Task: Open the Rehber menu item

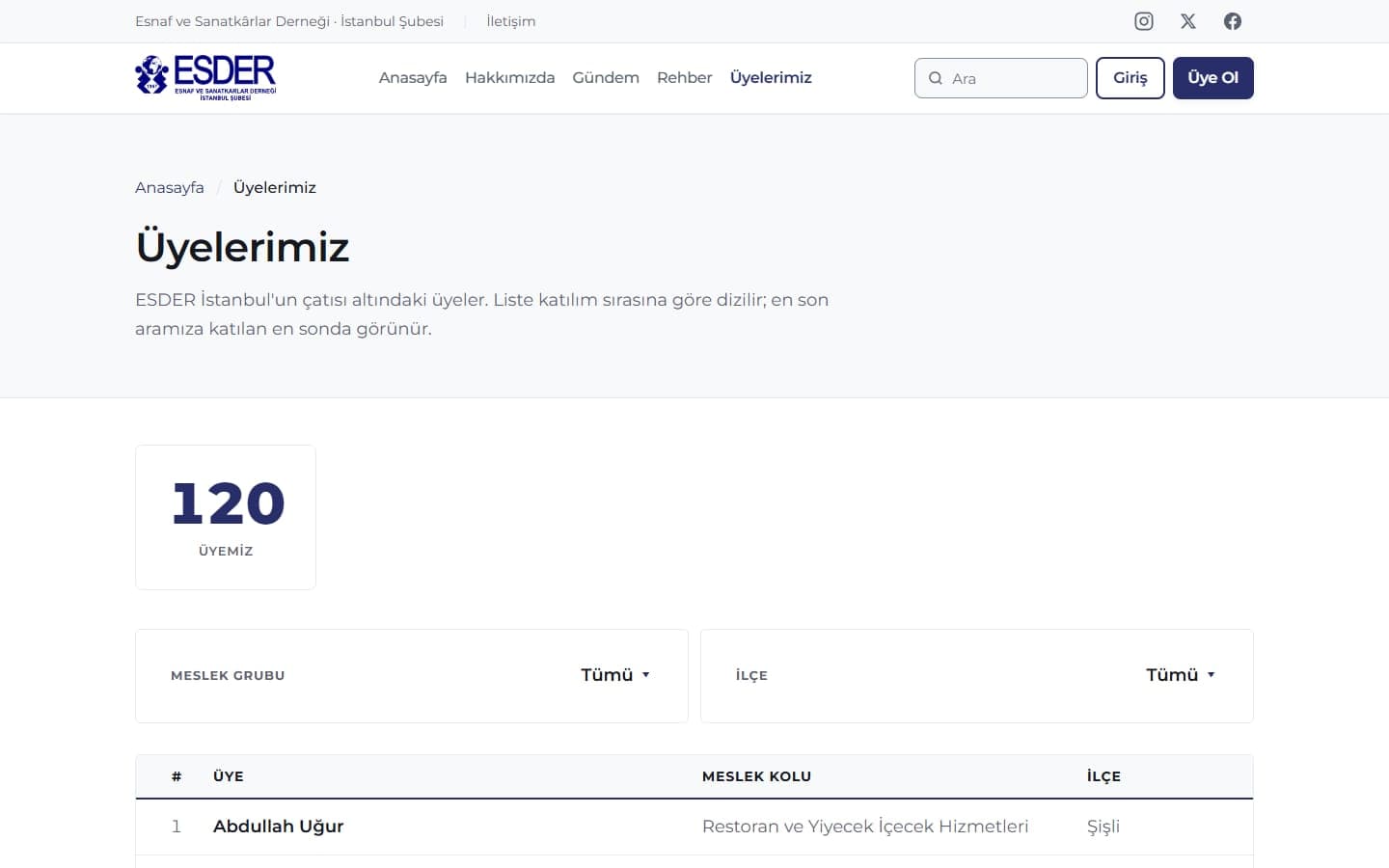Action: point(685,78)
